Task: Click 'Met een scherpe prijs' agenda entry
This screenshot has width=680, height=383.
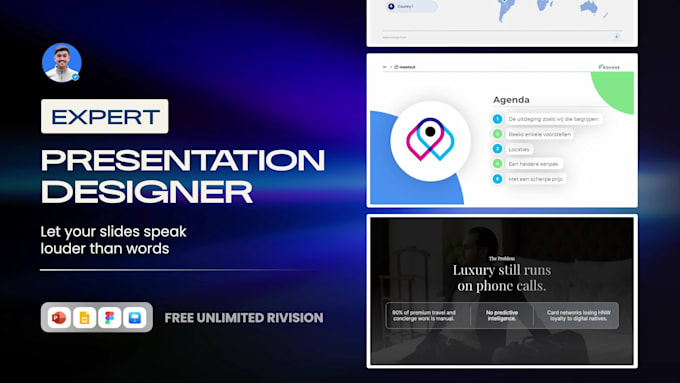Action: [x=536, y=179]
